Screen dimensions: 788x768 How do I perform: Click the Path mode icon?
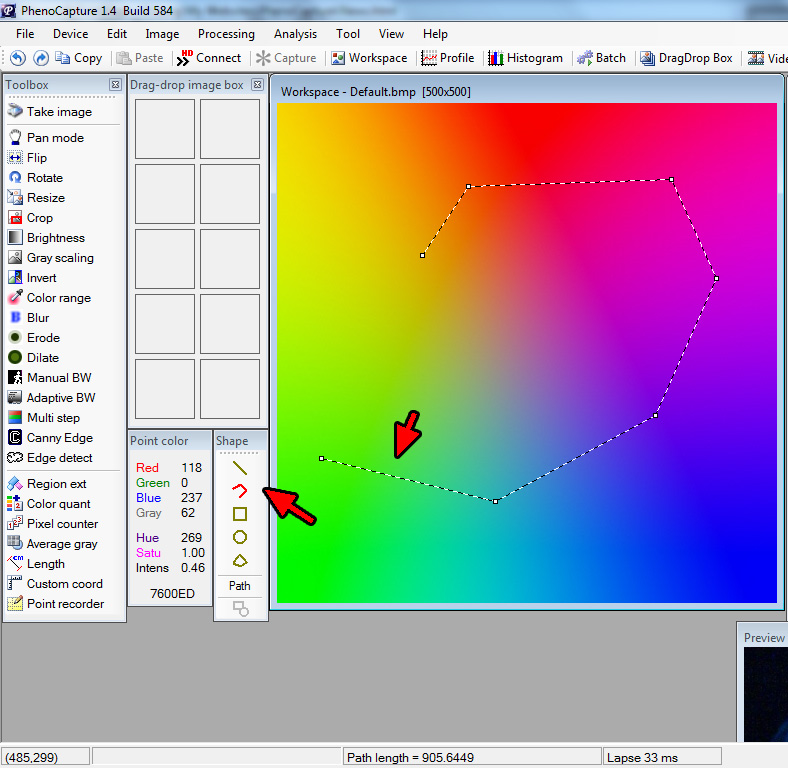tap(240, 607)
